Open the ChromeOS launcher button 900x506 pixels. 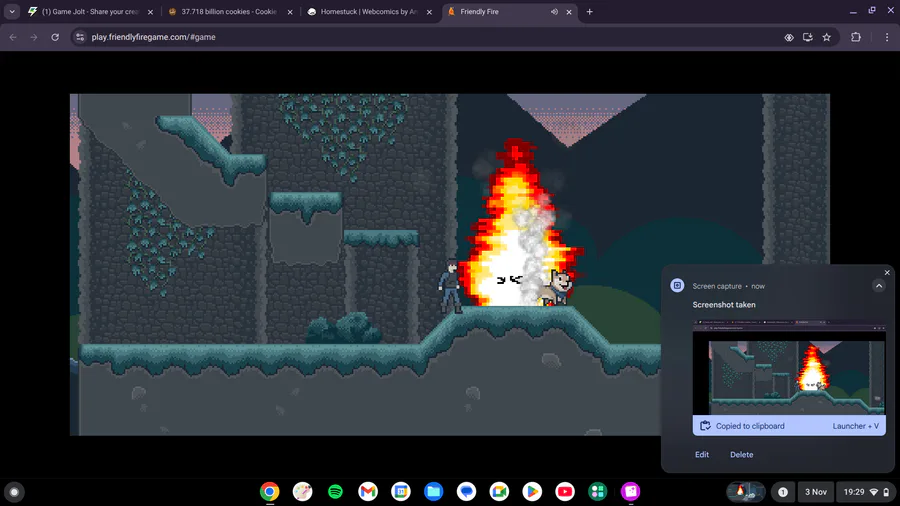click(x=14, y=492)
